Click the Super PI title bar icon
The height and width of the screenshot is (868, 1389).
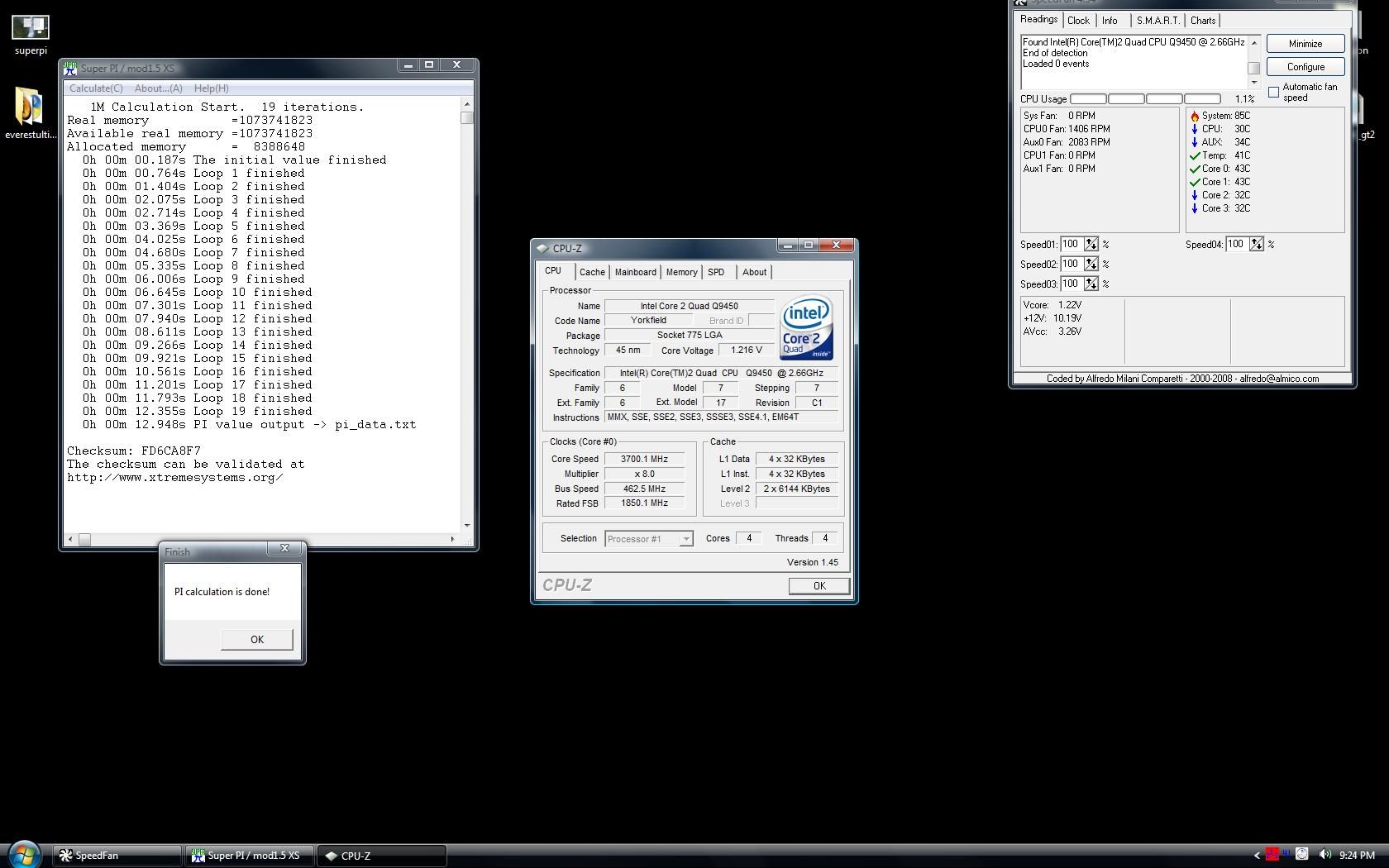point(70,69)
